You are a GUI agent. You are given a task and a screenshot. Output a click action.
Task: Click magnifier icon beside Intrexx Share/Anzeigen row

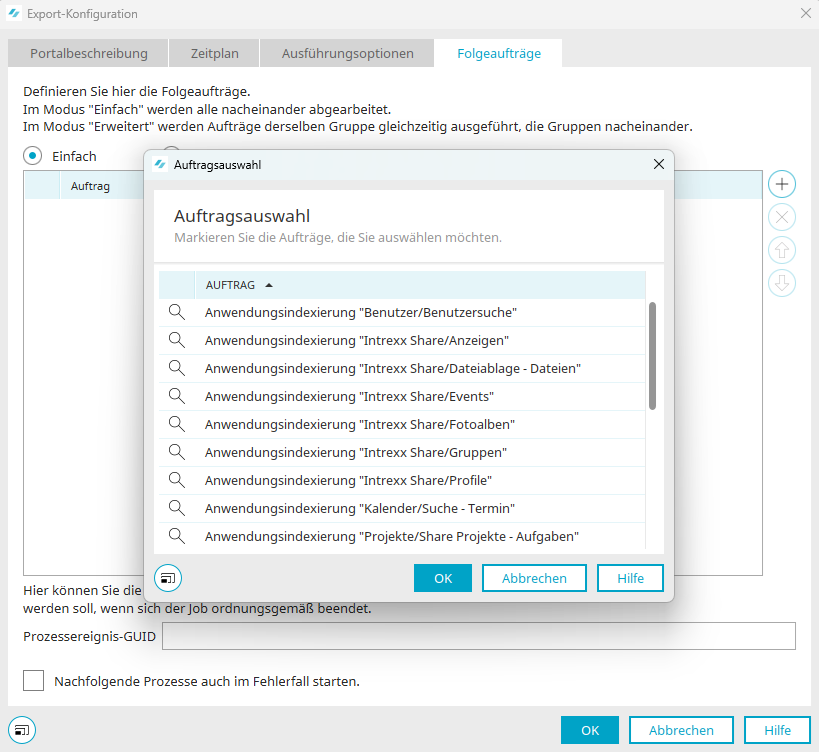click(x=177, y=340)
